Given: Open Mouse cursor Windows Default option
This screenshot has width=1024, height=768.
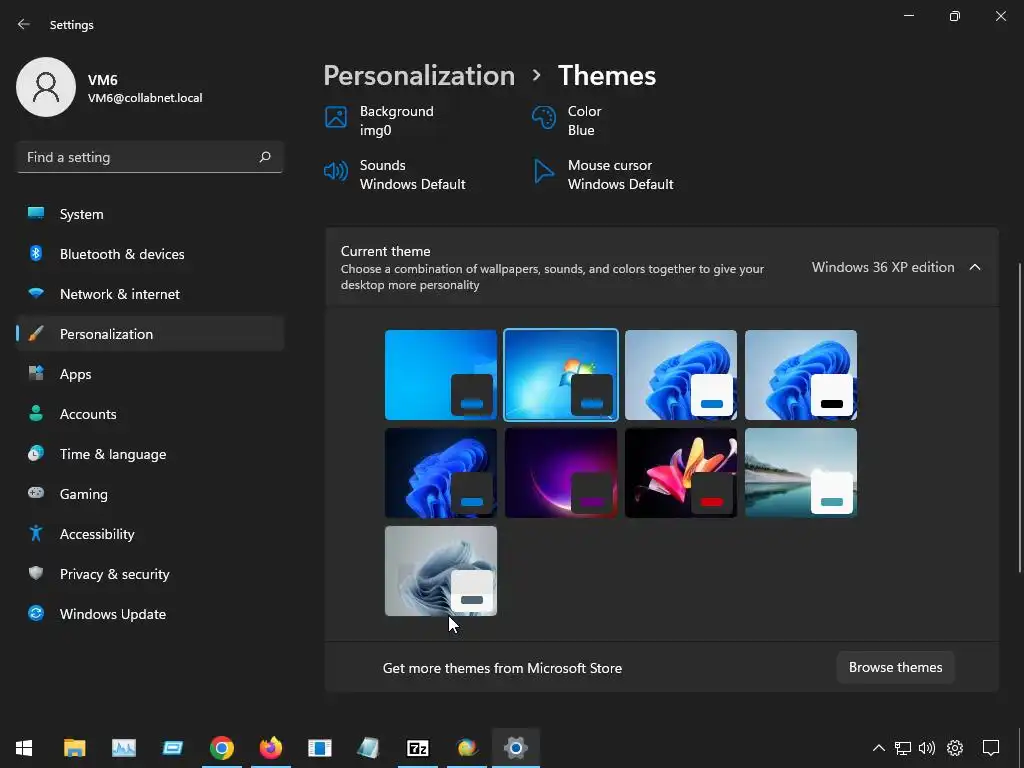Looking at the screenshot, I should tap(603, 174).
